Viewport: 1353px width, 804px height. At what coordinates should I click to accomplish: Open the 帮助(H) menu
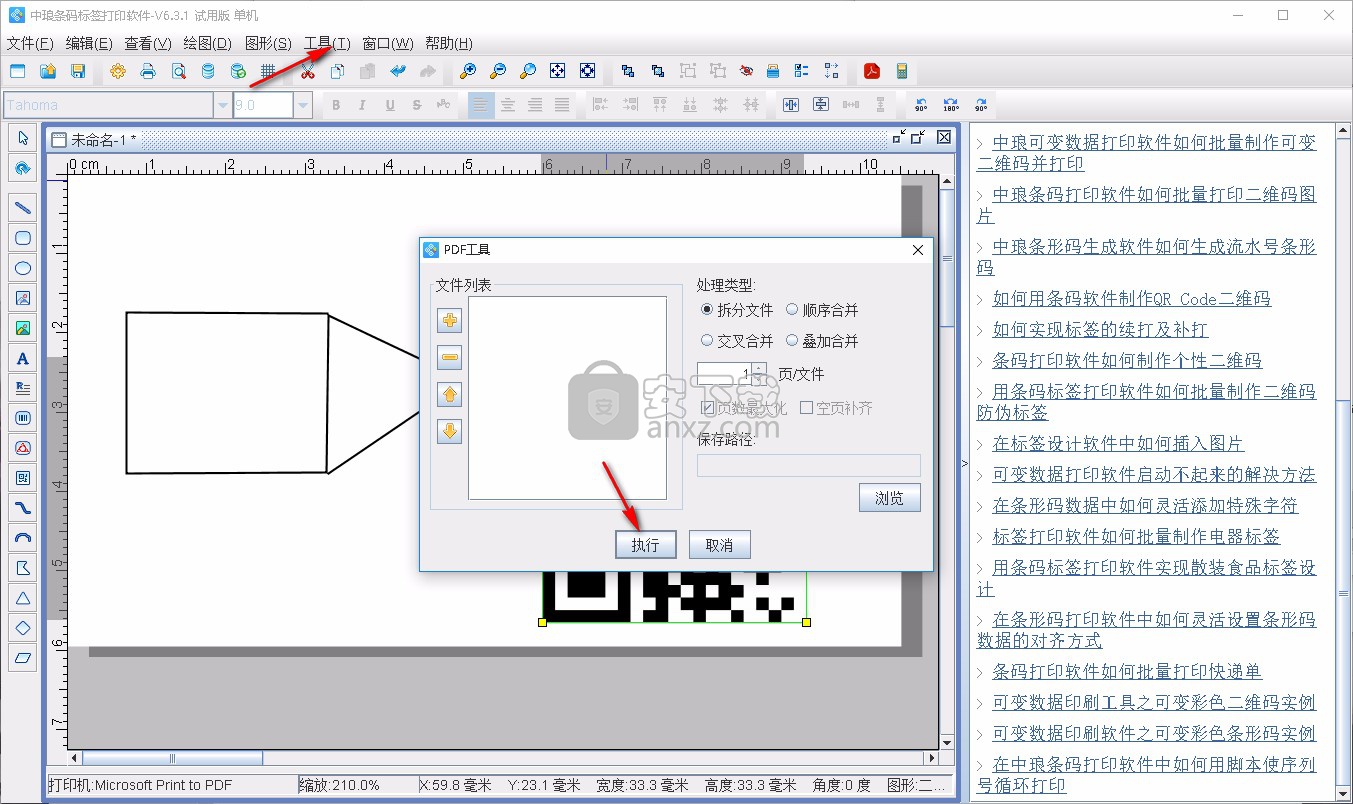click(x=449, y=43)
